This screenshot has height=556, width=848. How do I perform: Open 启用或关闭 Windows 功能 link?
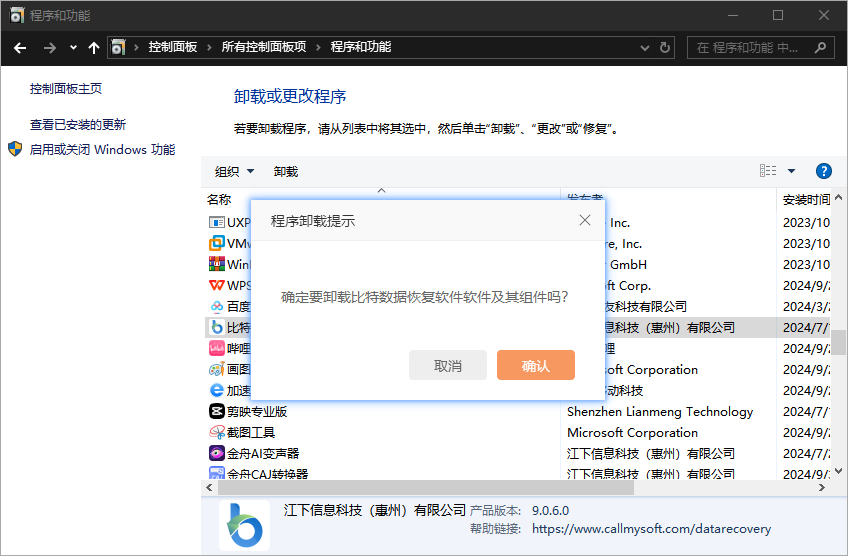click(102, 150)
